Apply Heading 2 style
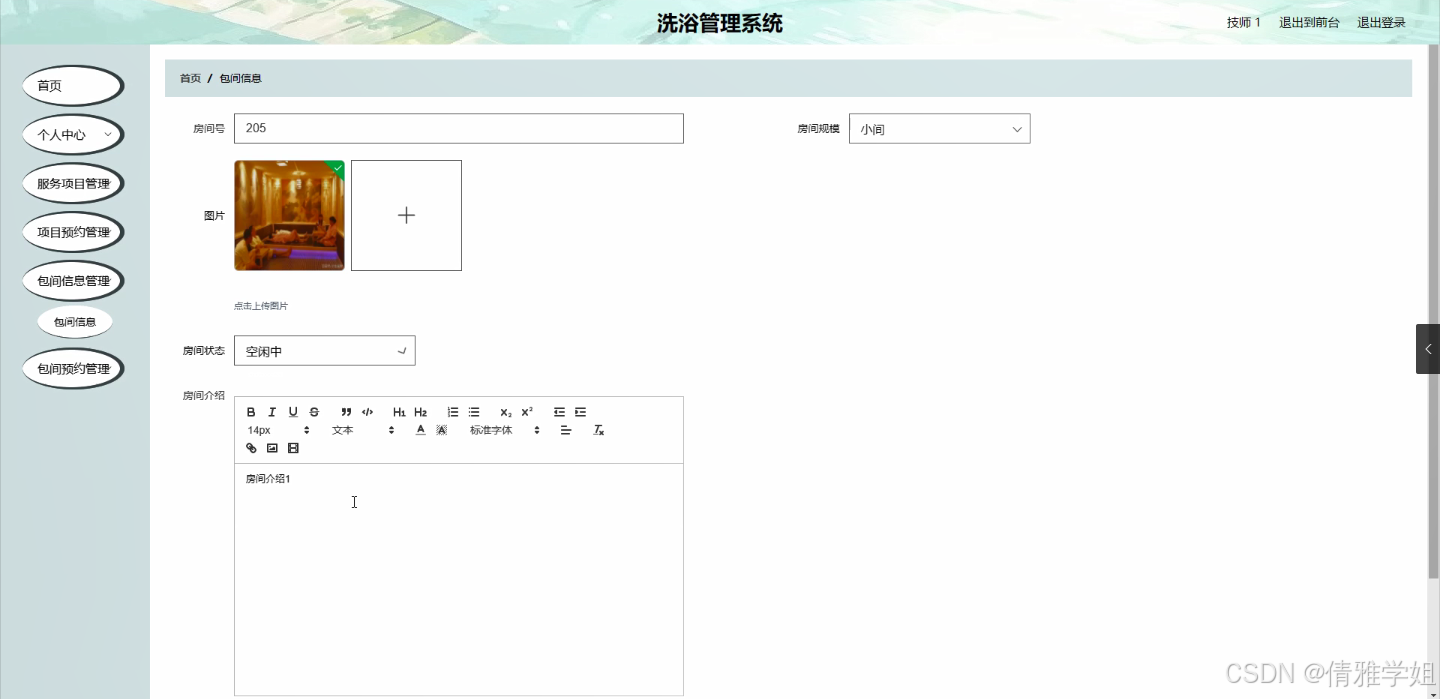Image resolution: width=1440 pixels, height=699 pixels. (420, 412)
